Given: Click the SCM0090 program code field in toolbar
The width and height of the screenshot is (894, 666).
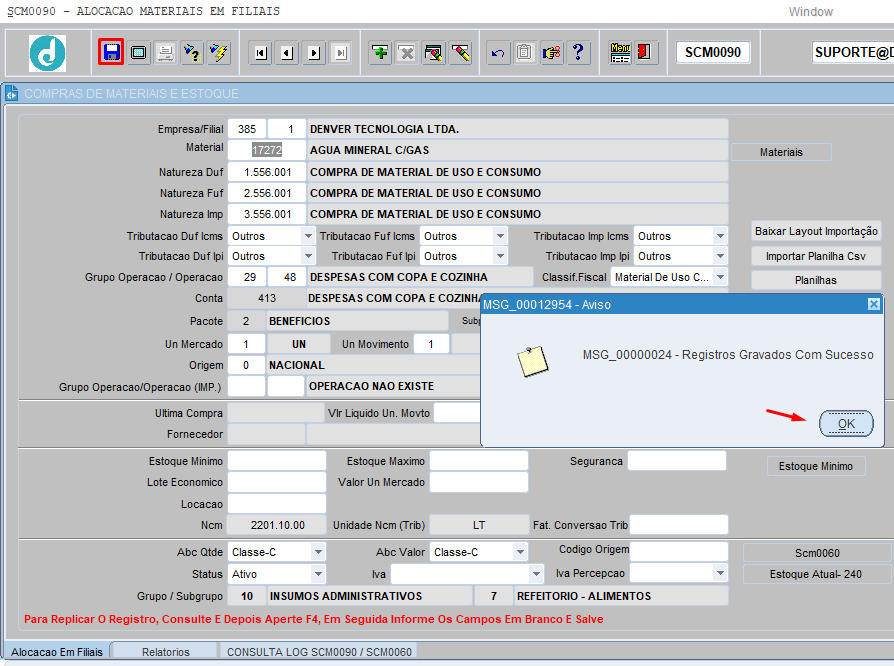Looking at the screenshot, I should click(713, 52).
